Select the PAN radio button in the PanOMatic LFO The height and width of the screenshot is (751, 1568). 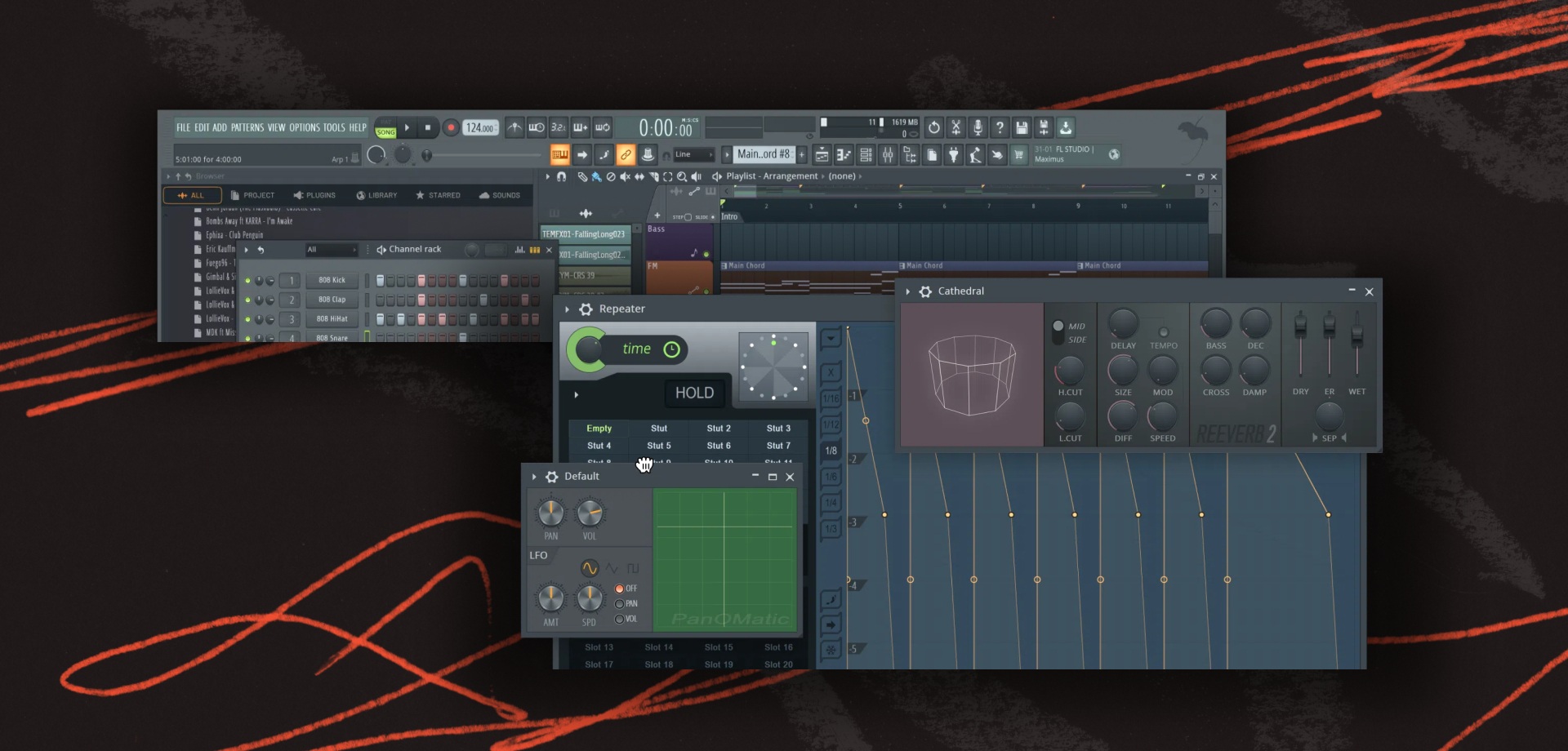click(619, 604)
